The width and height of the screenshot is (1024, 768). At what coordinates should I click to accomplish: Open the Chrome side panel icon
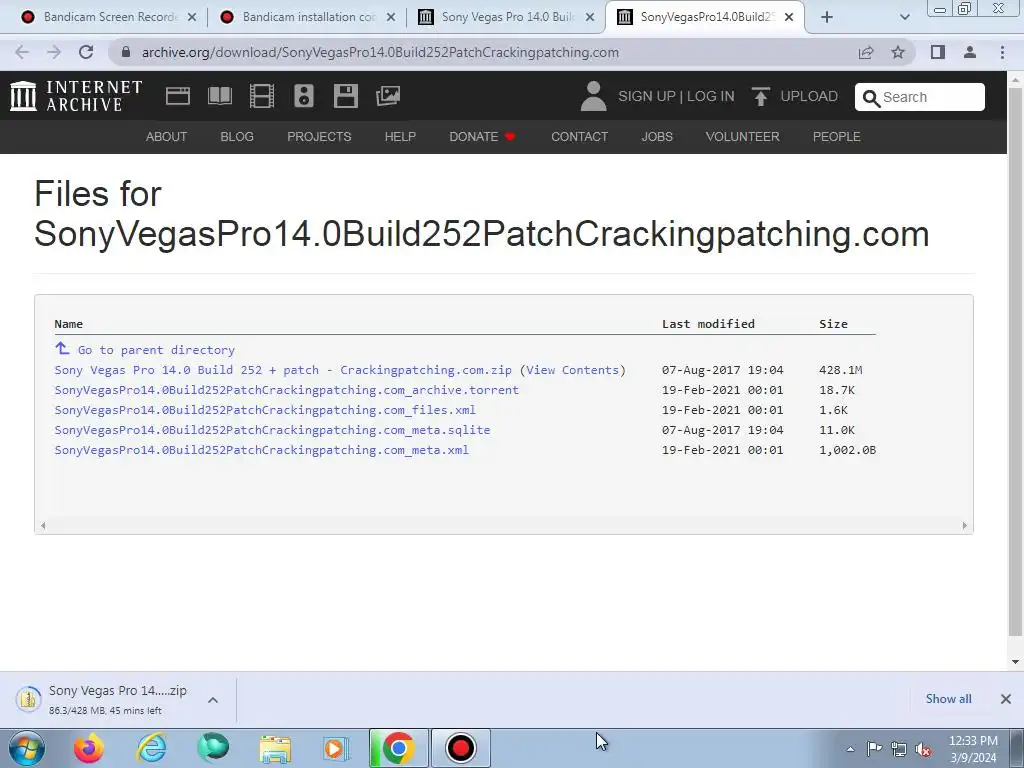point(938,52)
